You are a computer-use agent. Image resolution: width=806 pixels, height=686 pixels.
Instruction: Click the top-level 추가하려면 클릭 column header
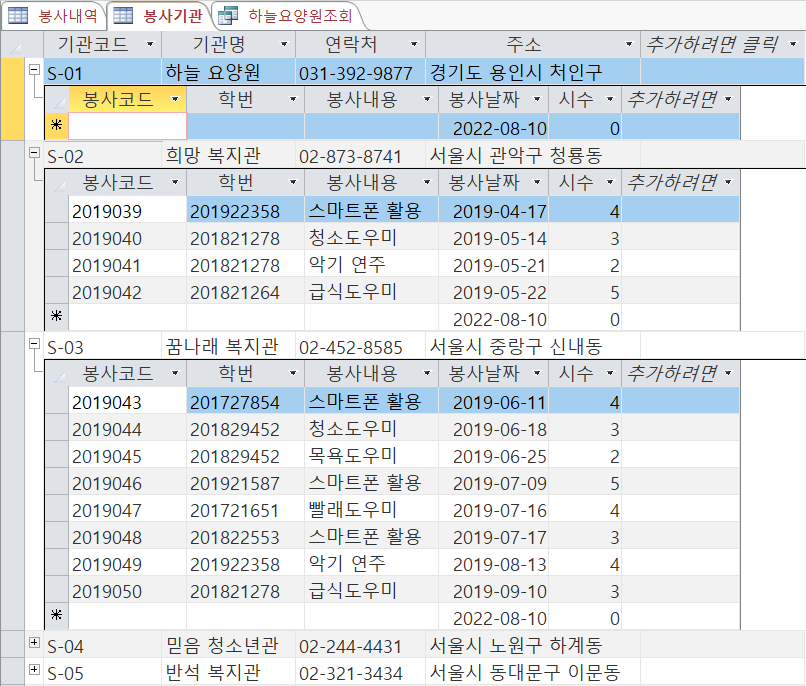(x=714, y=45)
